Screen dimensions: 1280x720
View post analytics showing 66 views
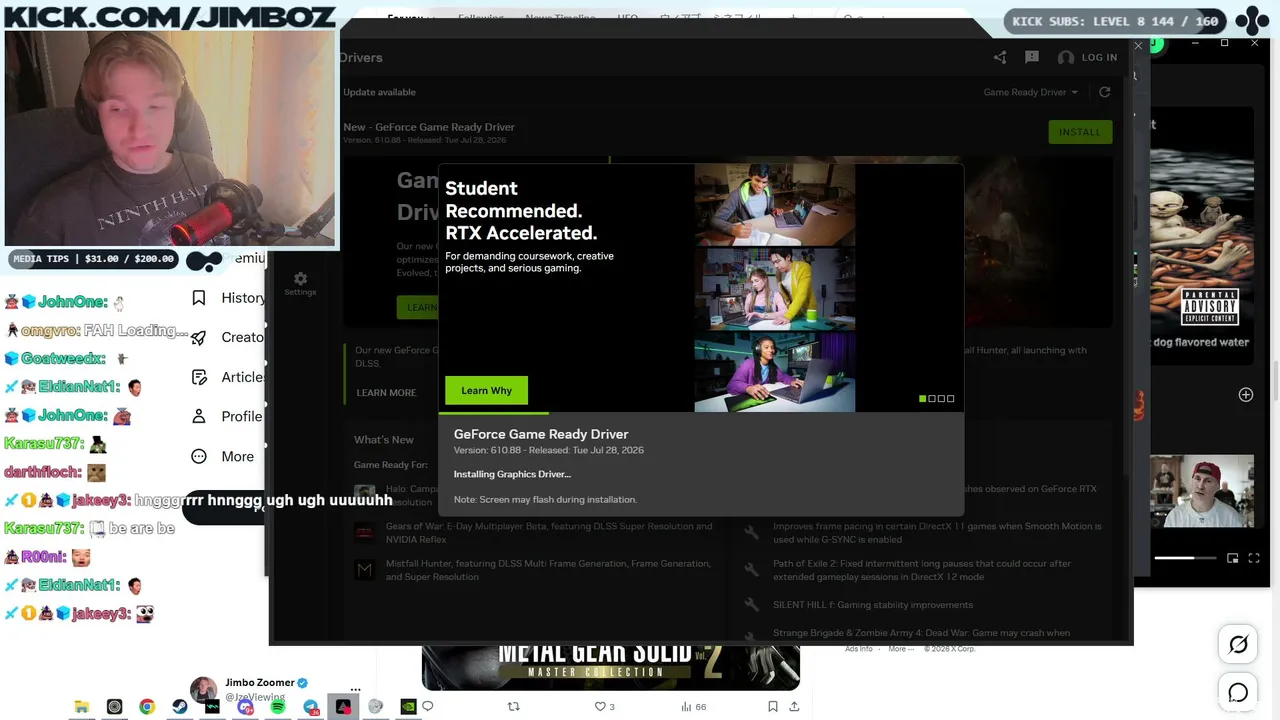[694, 706]
